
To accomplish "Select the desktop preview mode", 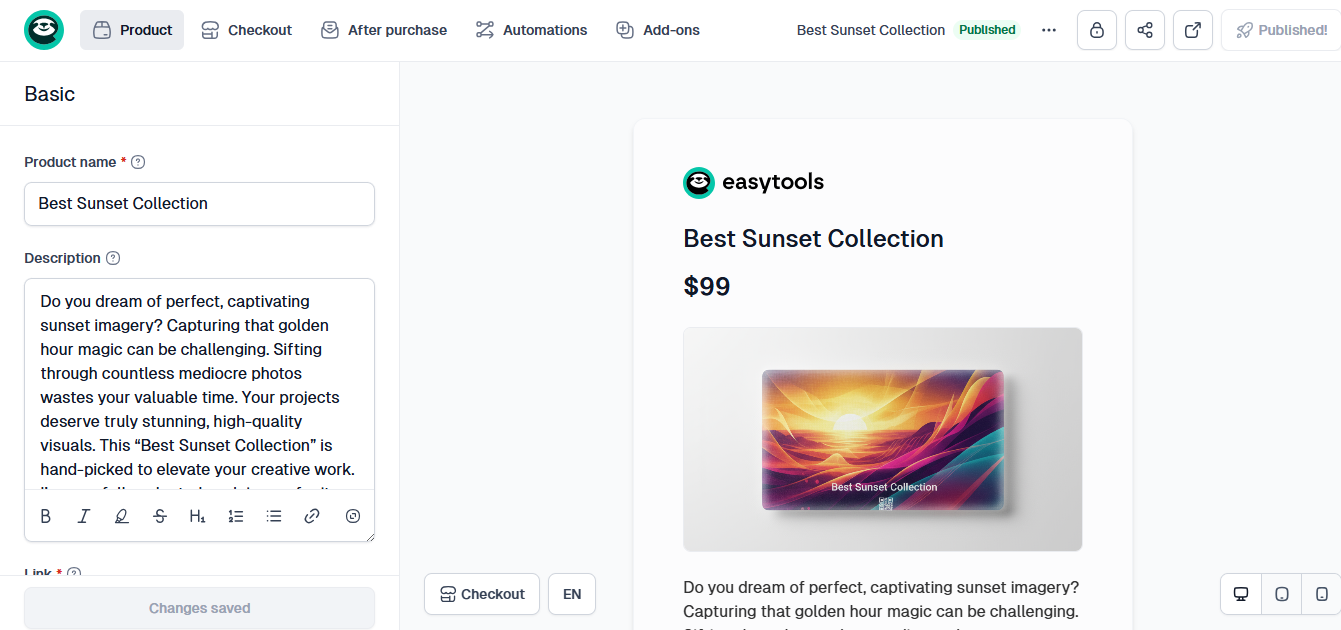I will click(x=1240, y=593).
